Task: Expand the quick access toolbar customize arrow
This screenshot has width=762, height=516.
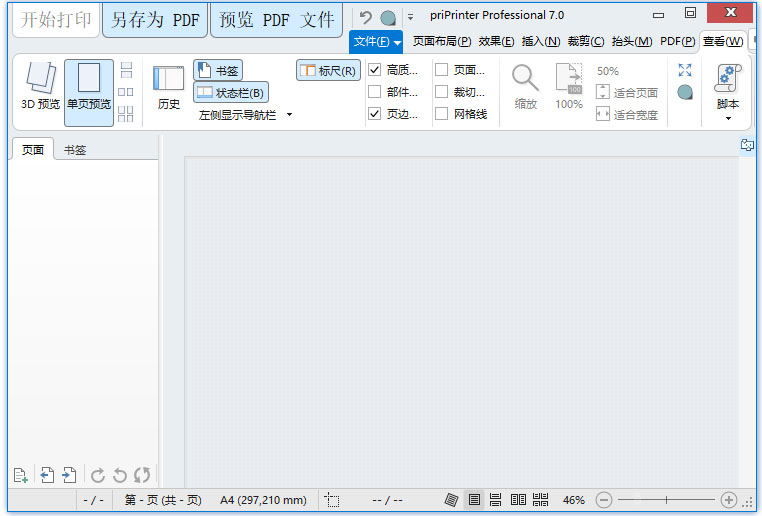Action: coord(411,17)
